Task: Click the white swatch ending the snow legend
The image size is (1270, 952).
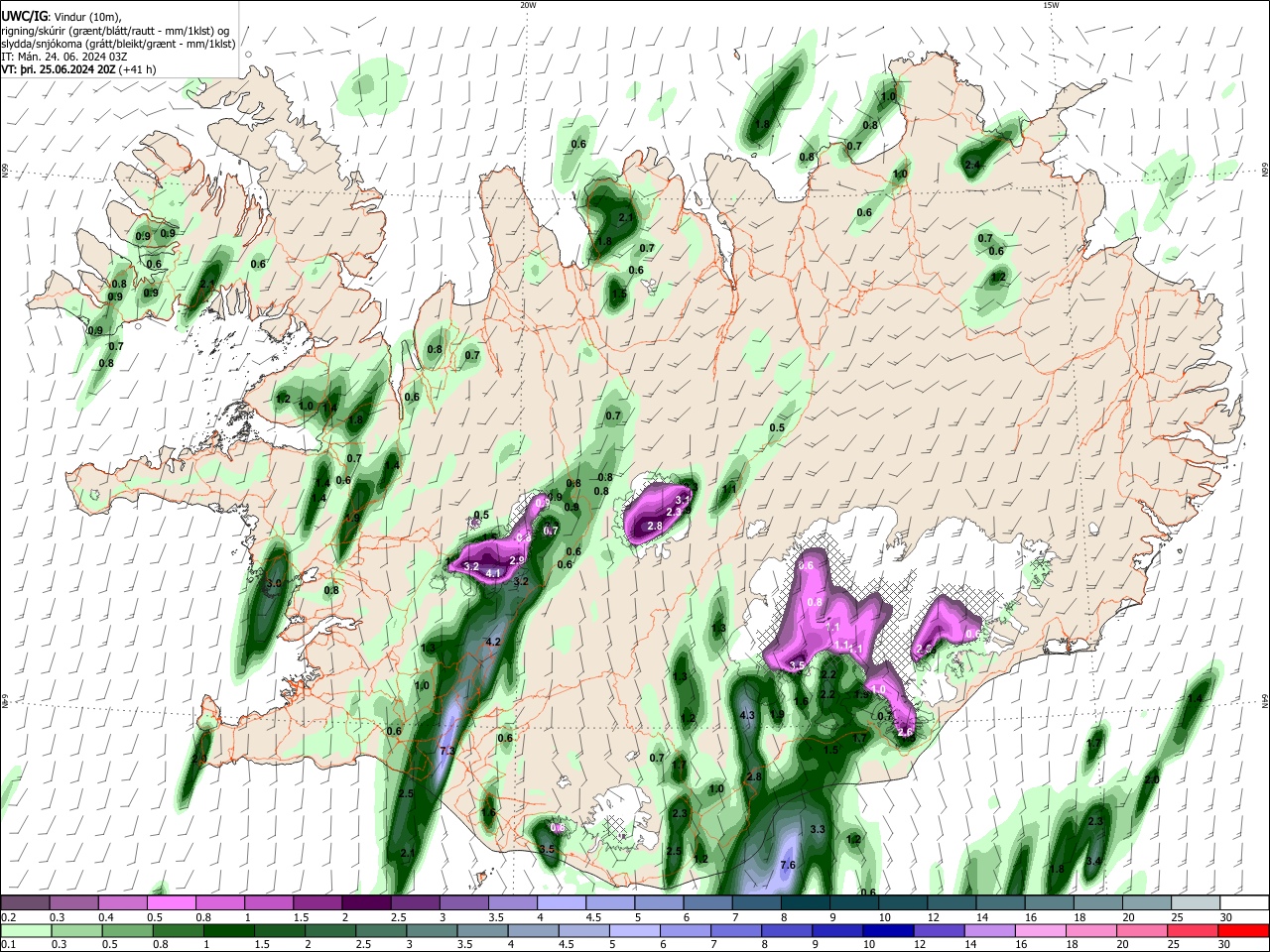Action: point(1243,902)
